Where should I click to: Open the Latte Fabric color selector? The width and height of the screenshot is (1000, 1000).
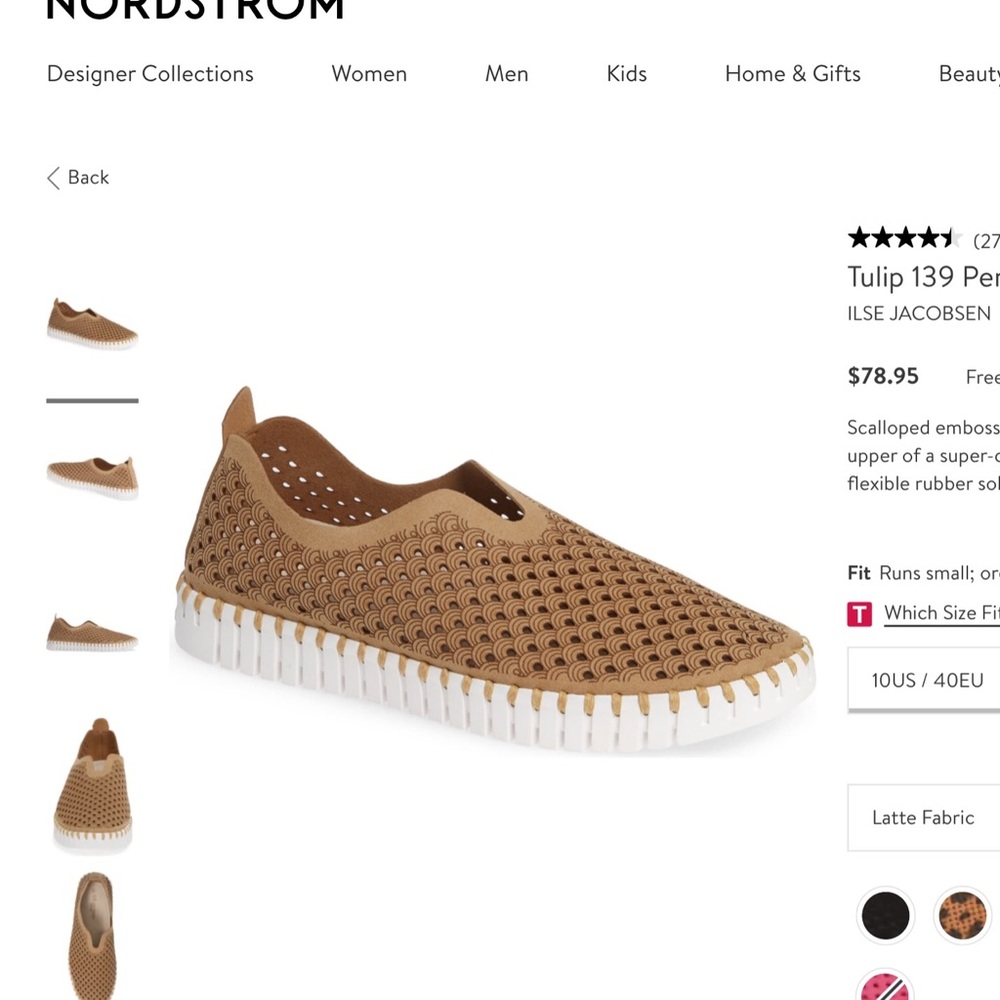click(x=930, y=817)
